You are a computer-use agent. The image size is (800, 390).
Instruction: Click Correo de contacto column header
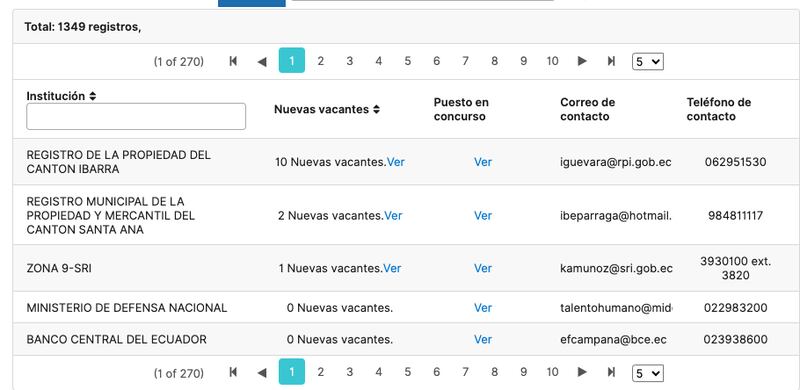[x=587, y=109]
